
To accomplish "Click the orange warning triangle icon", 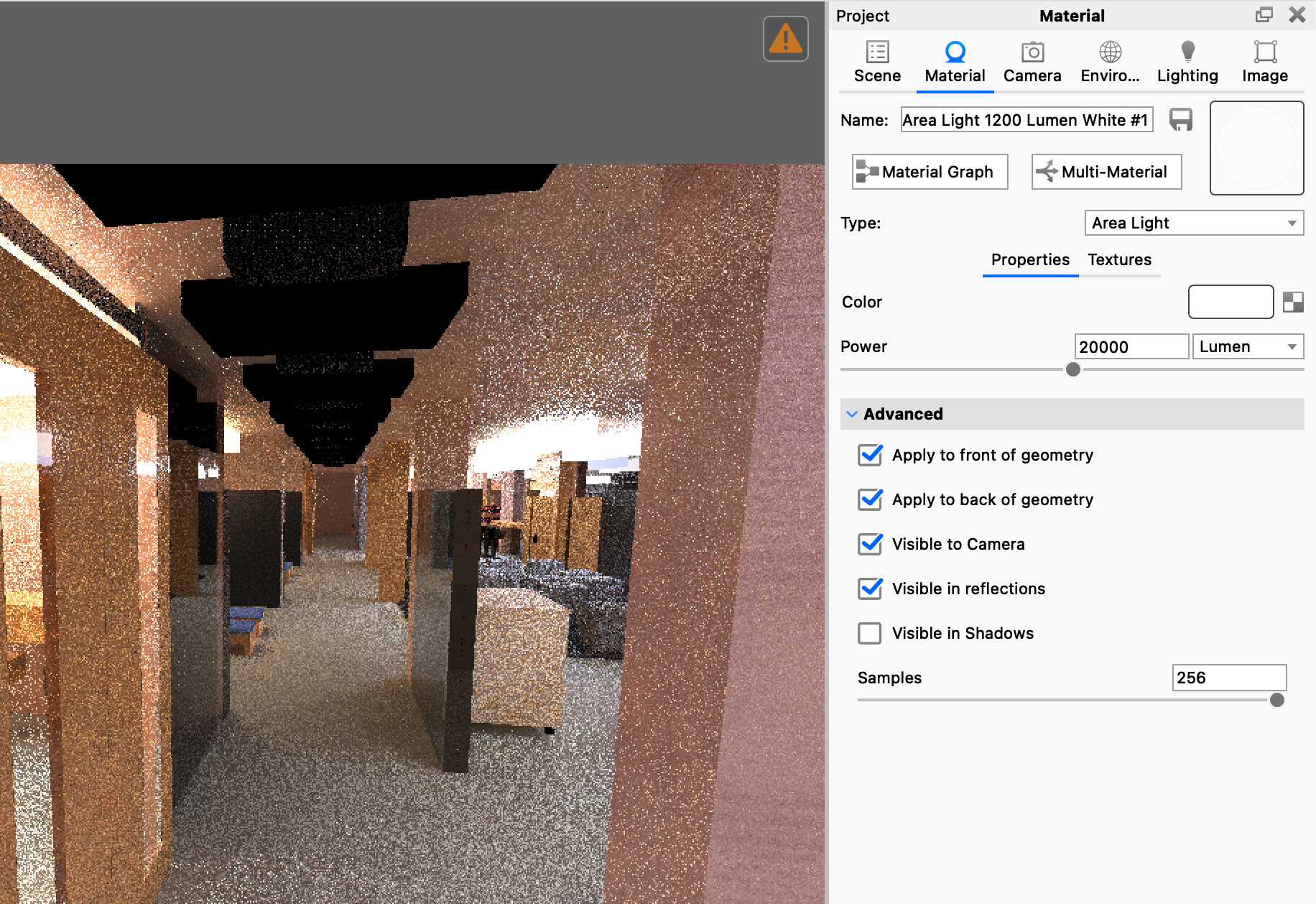I will (785, 39).
